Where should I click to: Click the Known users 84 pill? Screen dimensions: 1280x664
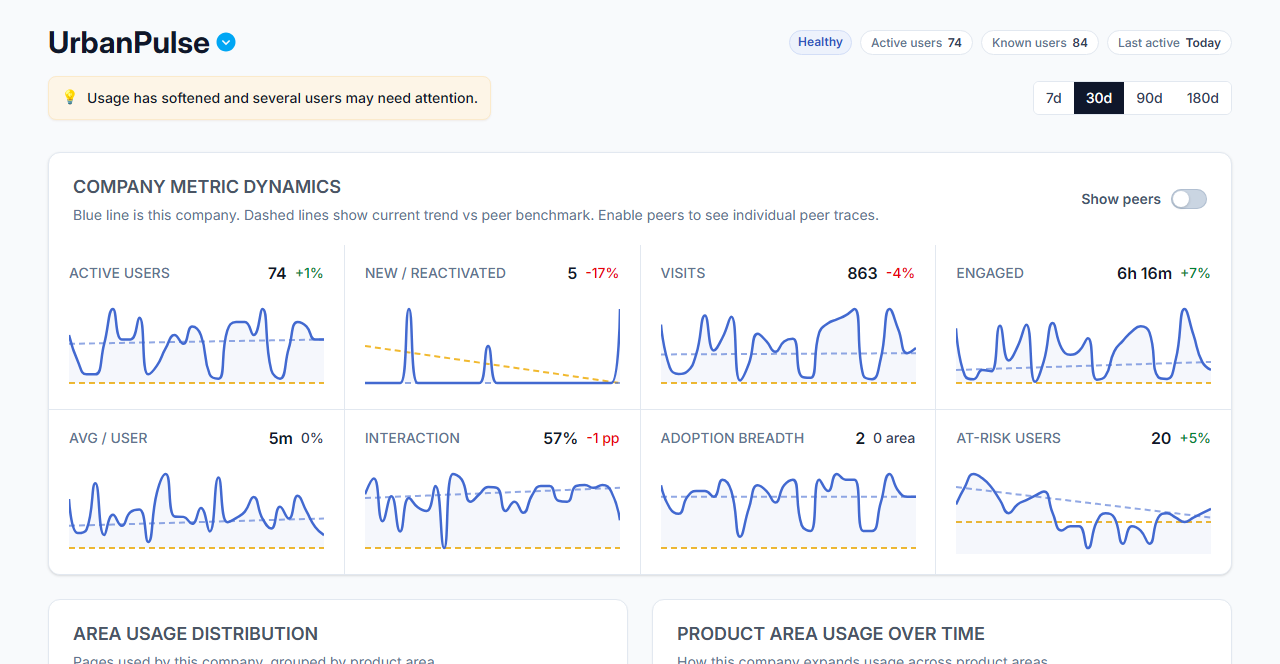click(1040, 43)
